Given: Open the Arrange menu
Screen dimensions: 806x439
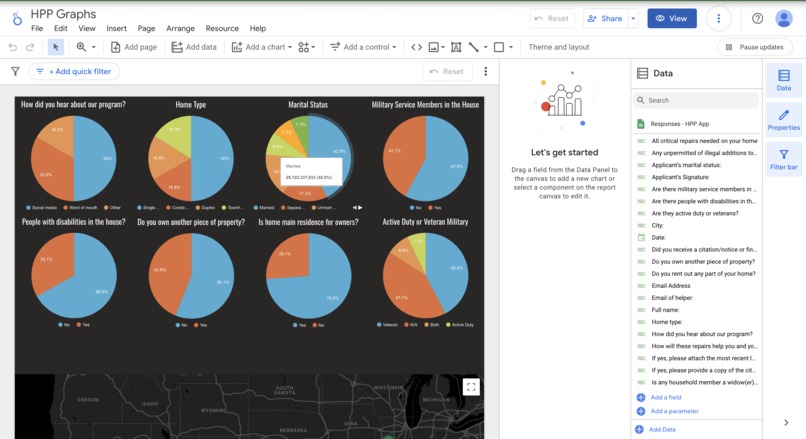Looking at the screenshot, I should tap(180, 28).
